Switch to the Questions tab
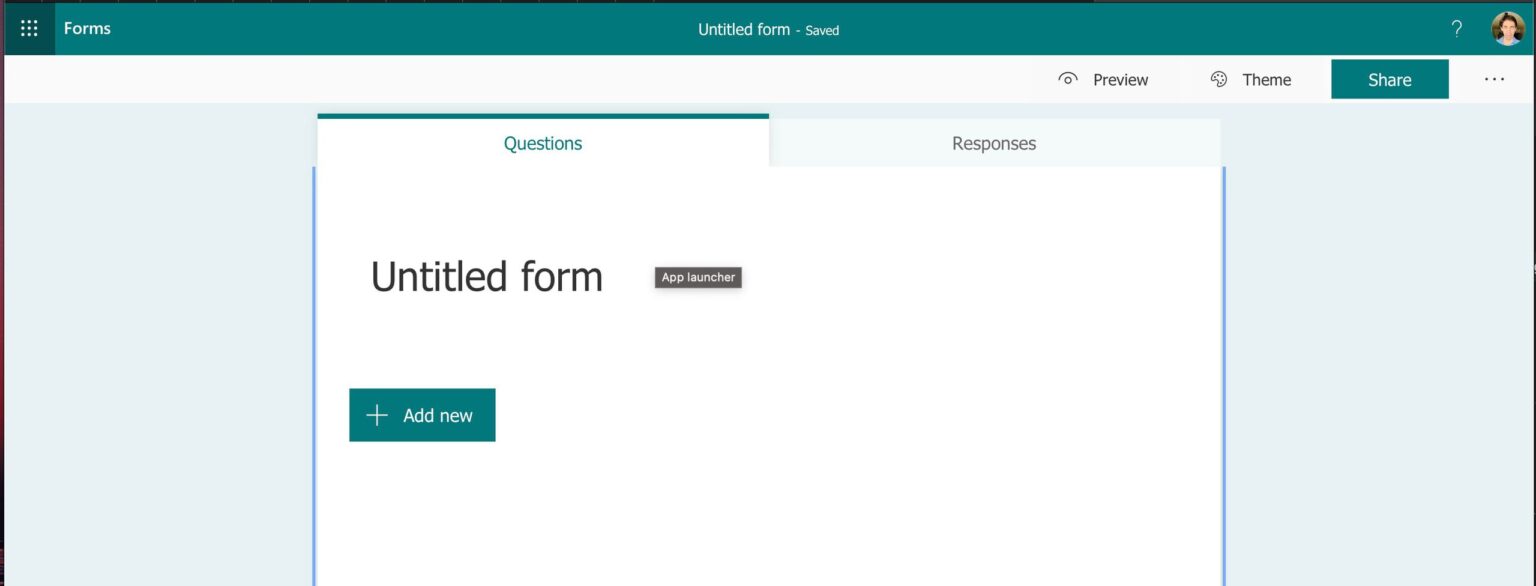 [542, 143]
